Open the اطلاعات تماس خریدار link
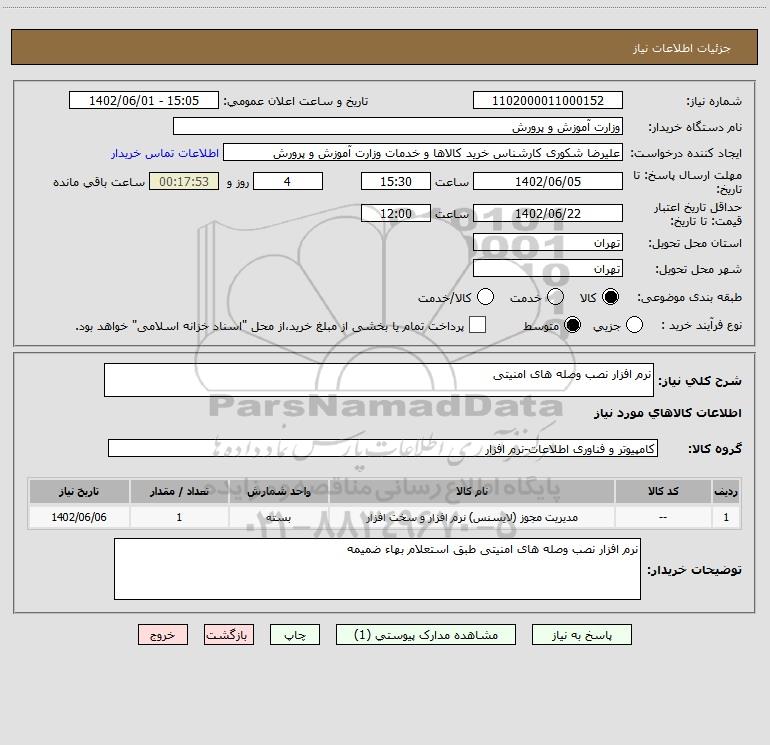770x745 pixels. [165, 153]
